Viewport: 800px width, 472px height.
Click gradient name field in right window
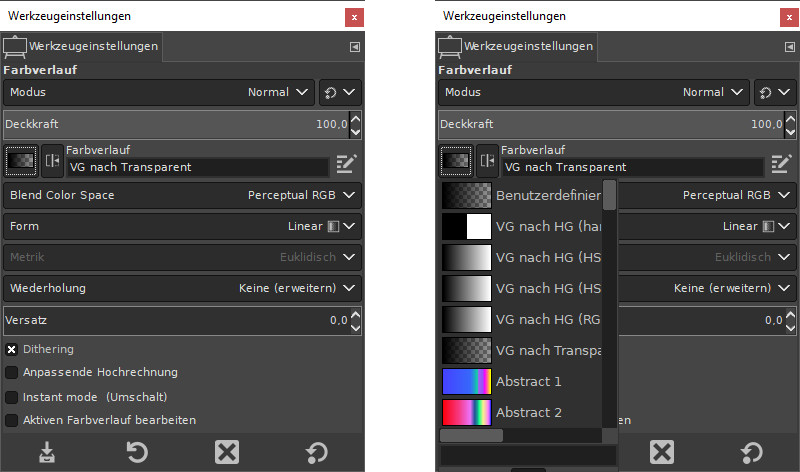click(632, 167)
